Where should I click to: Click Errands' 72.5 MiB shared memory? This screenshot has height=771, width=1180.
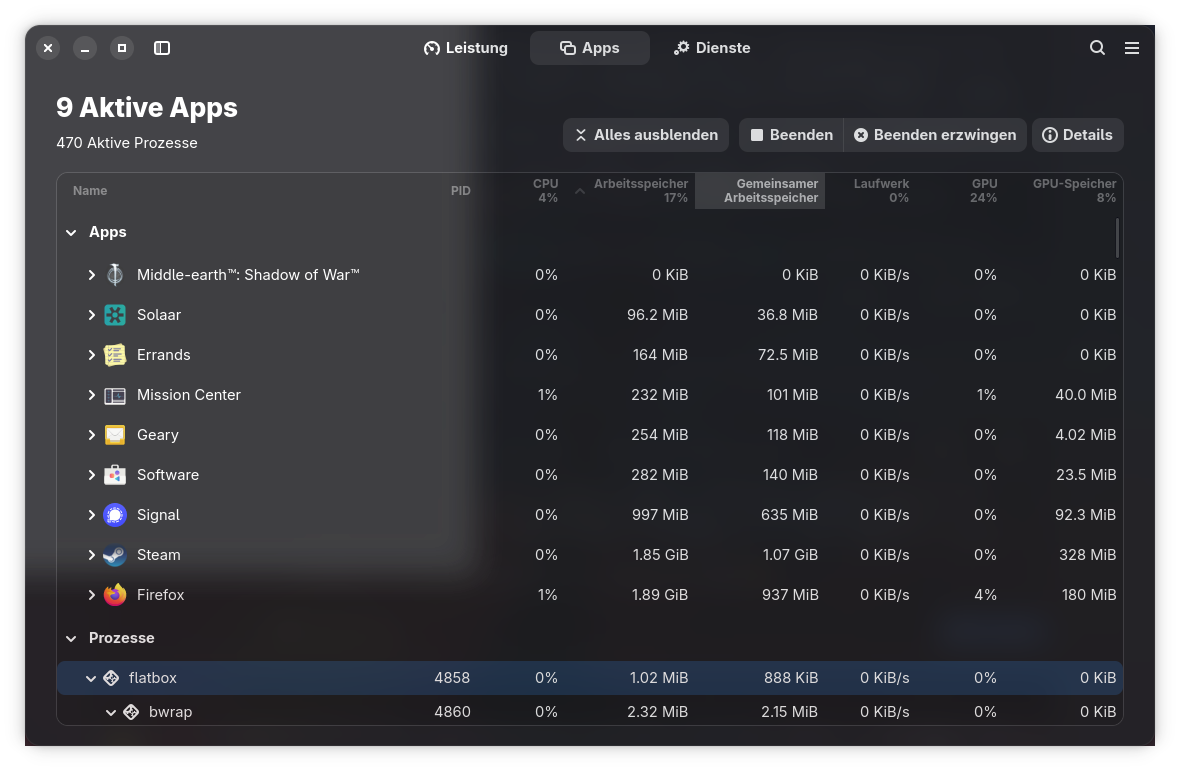coord(788,355)
